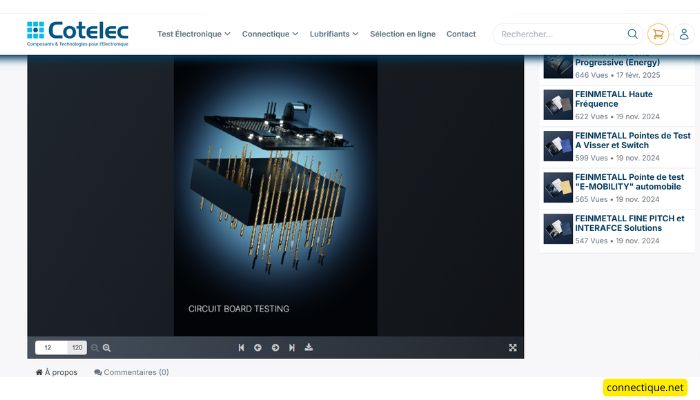Expand the Lubrifiants dropdown menu
Viewport: 700px width, 400px height.
[334, 34]
